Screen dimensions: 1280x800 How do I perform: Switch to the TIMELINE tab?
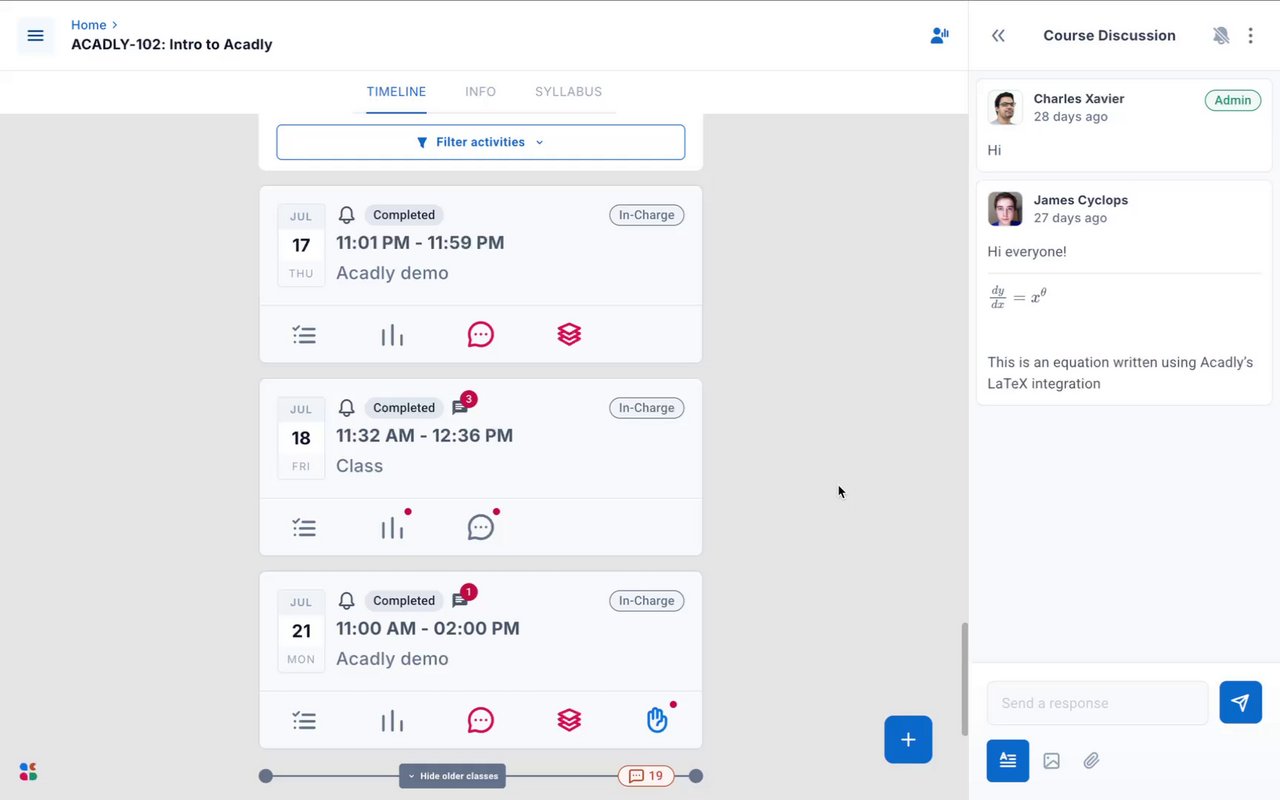pyautogui.click(x=396, y=92)
